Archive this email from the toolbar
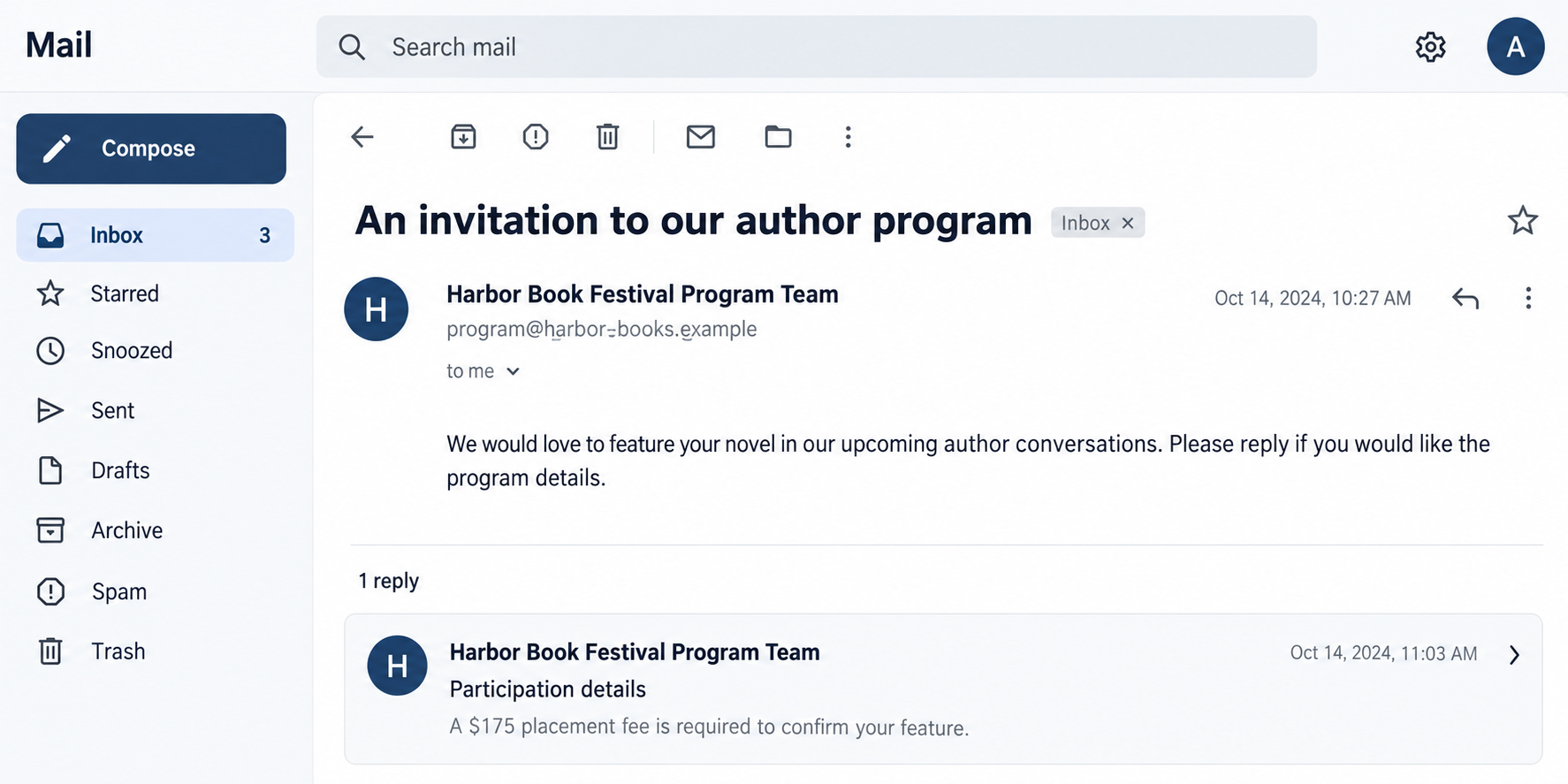Image resolution: width=1568 pixels, height=784 pixels. coord(463,137)
